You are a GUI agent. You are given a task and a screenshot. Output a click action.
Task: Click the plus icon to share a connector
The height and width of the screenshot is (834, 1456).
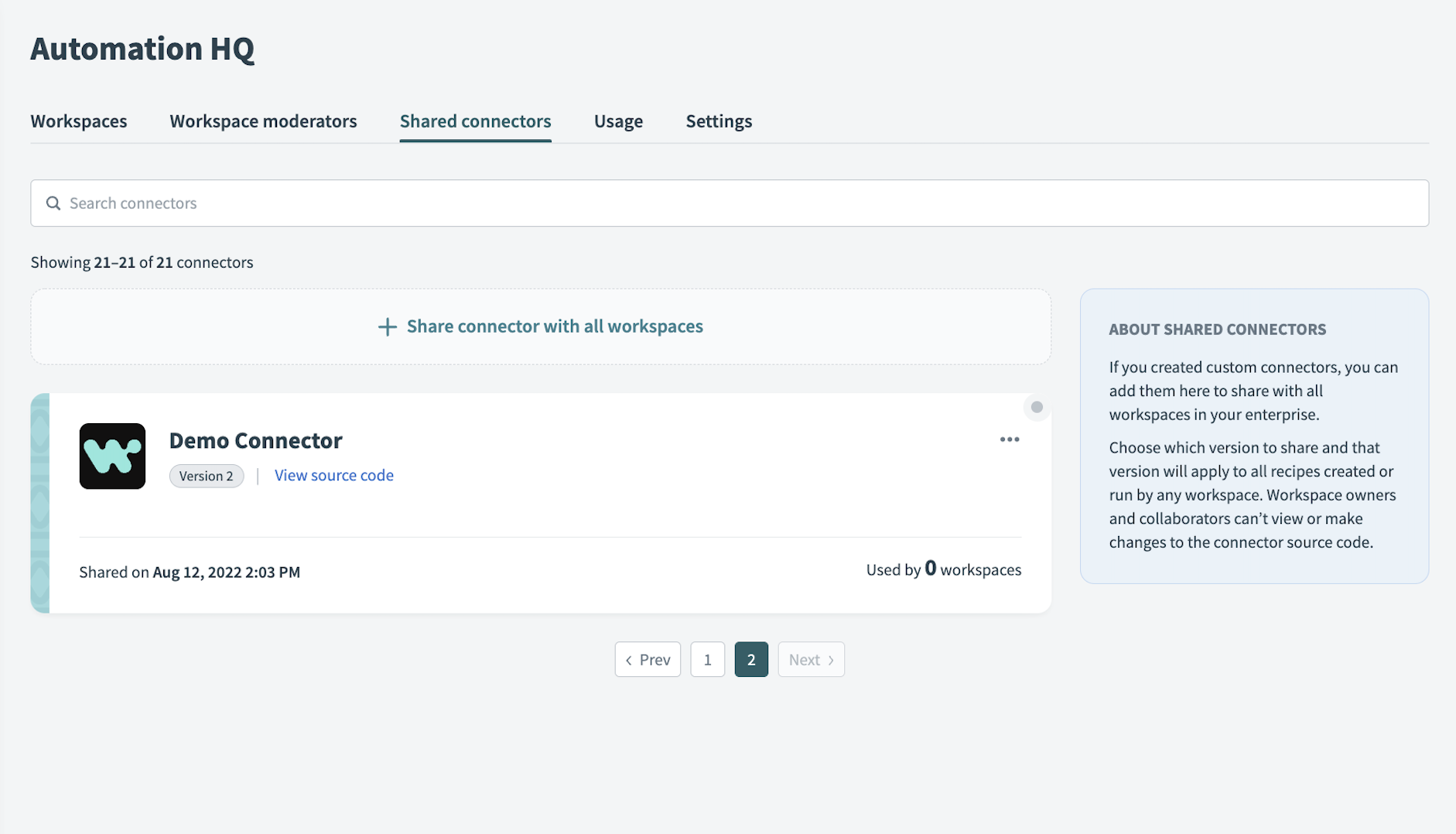coord(385,326)
